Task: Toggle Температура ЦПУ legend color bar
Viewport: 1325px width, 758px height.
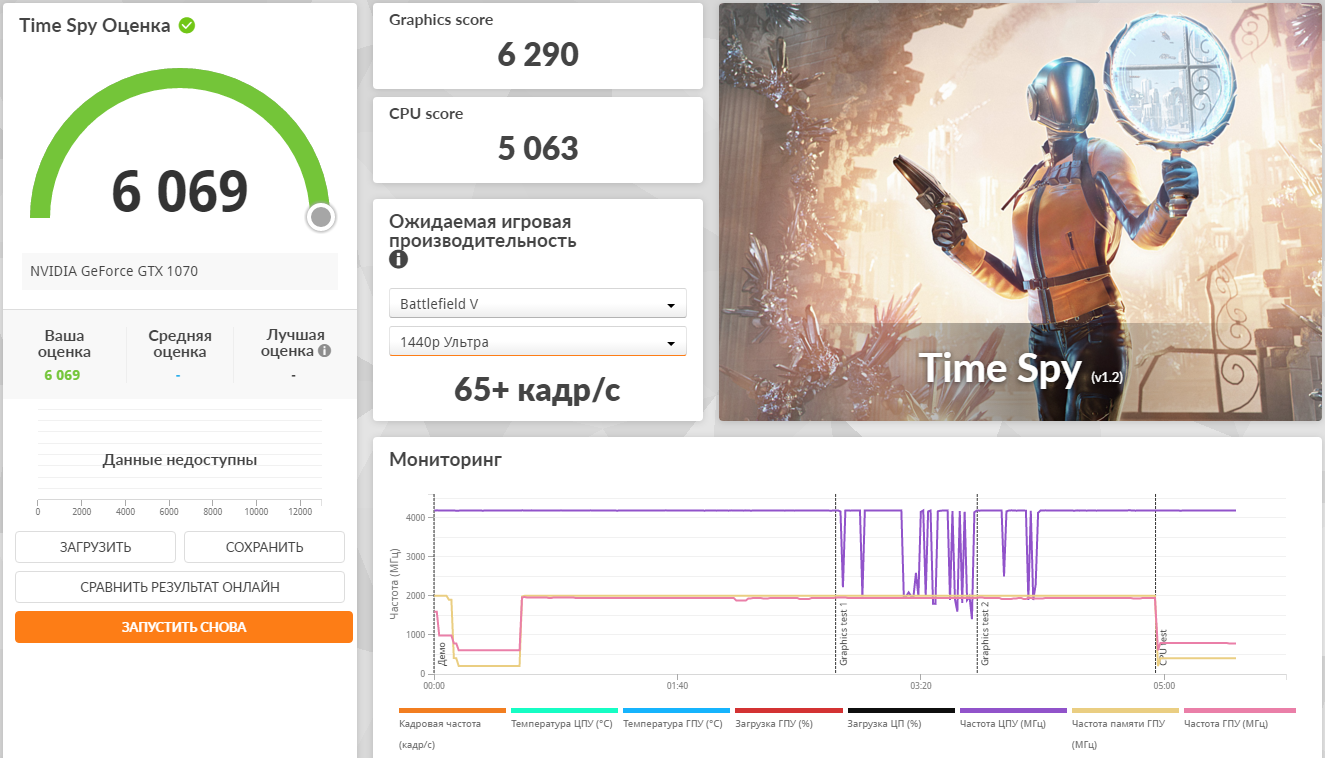Action: click(564, 710)
